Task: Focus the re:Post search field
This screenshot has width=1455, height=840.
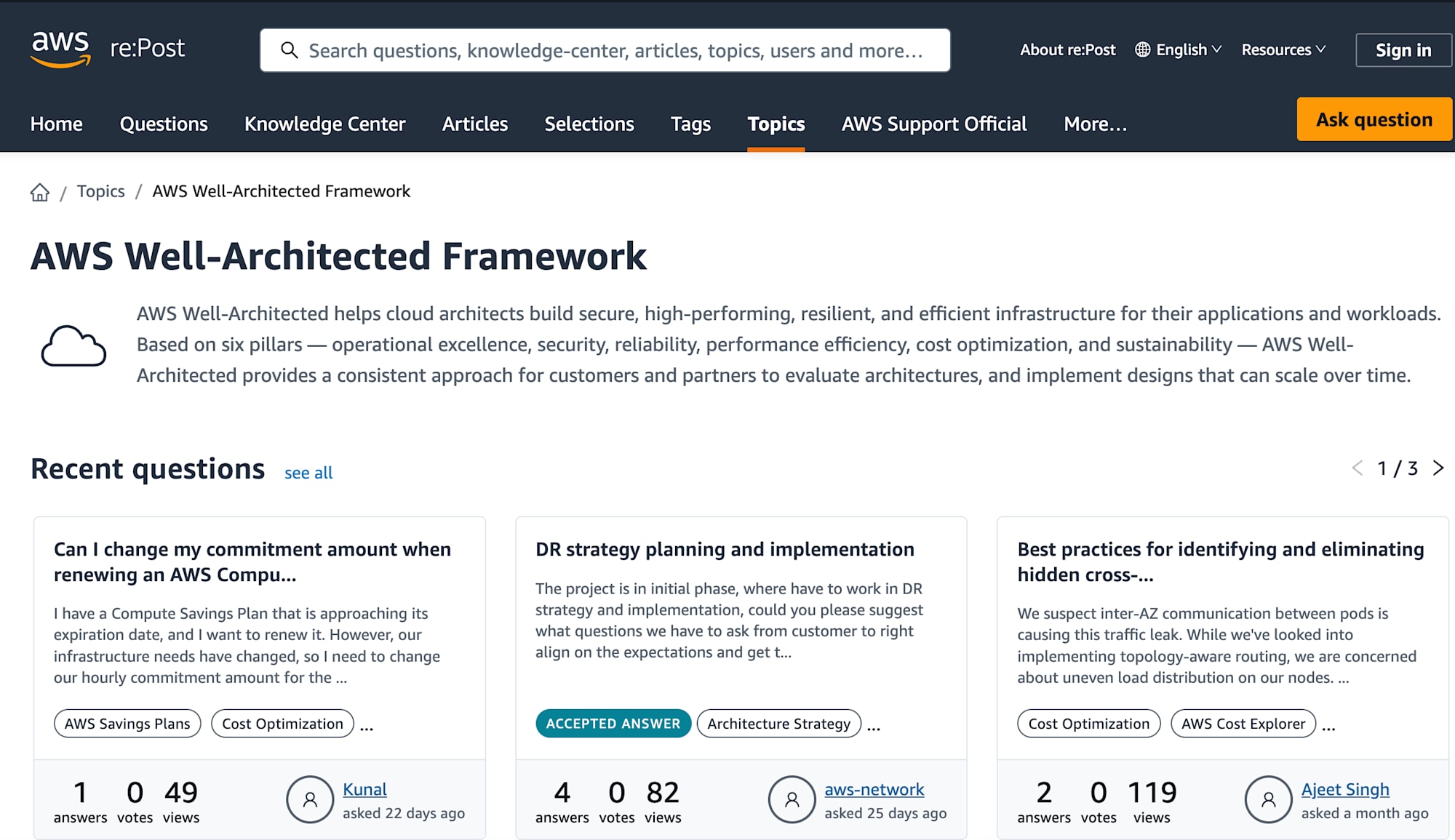Action: (x=605, y=50)
